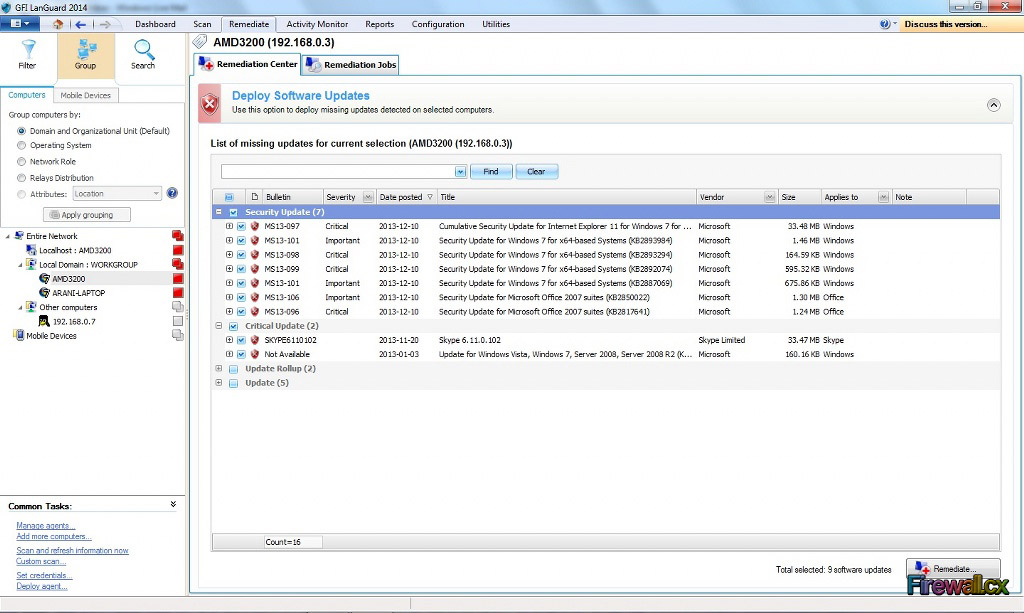Click shield icon on MS13-096 row
Screen dimensions: 1024x613
click(255, 311)
